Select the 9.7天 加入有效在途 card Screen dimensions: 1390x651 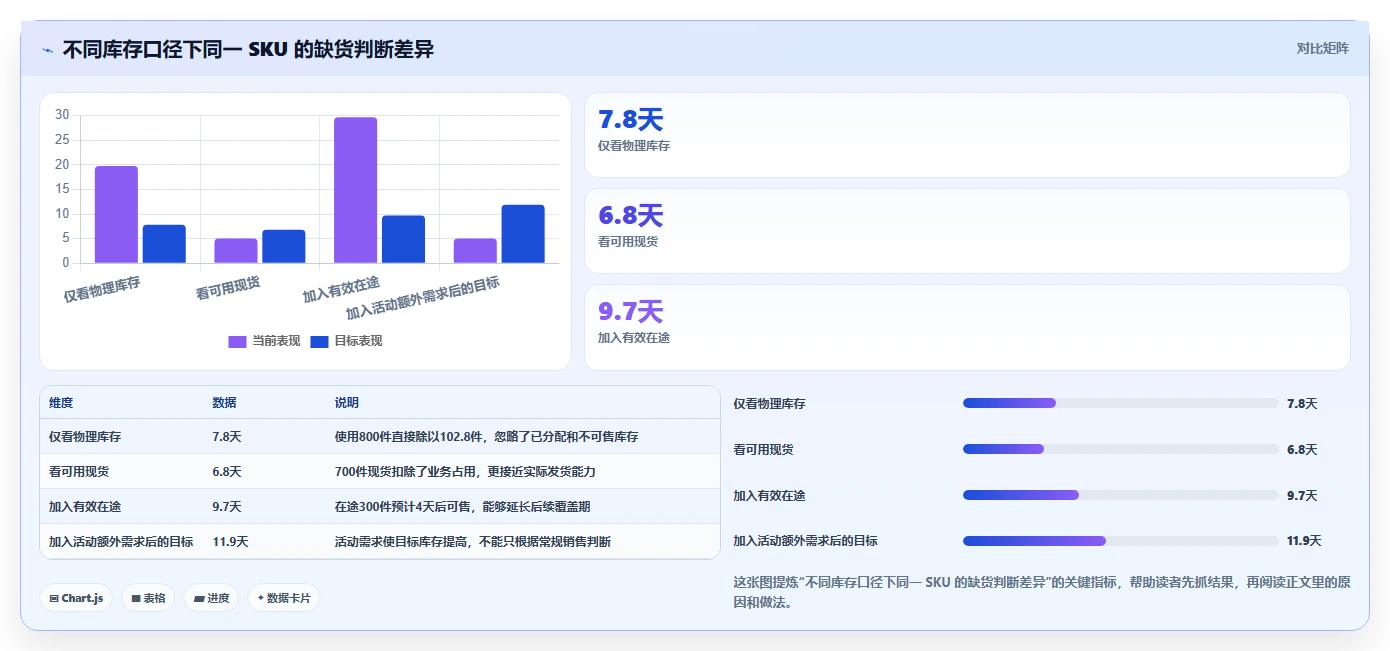point(967,327)
